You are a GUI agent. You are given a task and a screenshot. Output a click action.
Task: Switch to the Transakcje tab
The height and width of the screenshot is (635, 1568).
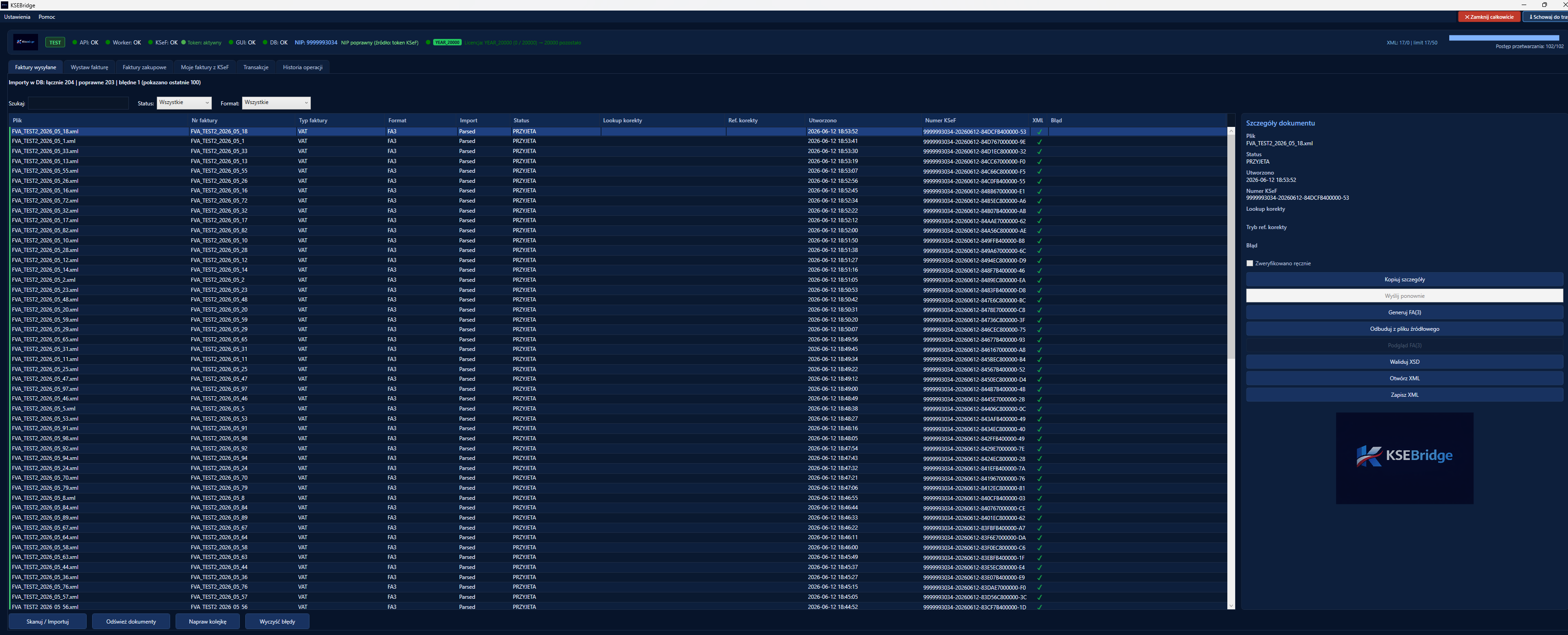[256, 67]
